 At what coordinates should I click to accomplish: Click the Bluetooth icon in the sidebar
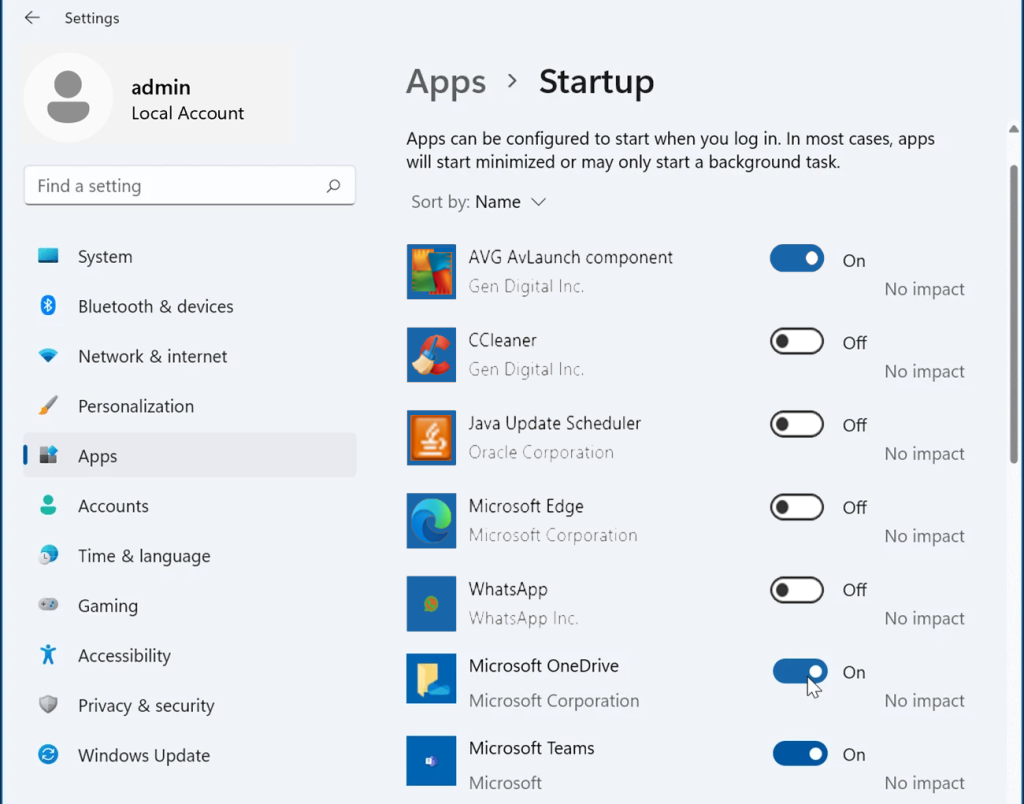click(48, 305)
